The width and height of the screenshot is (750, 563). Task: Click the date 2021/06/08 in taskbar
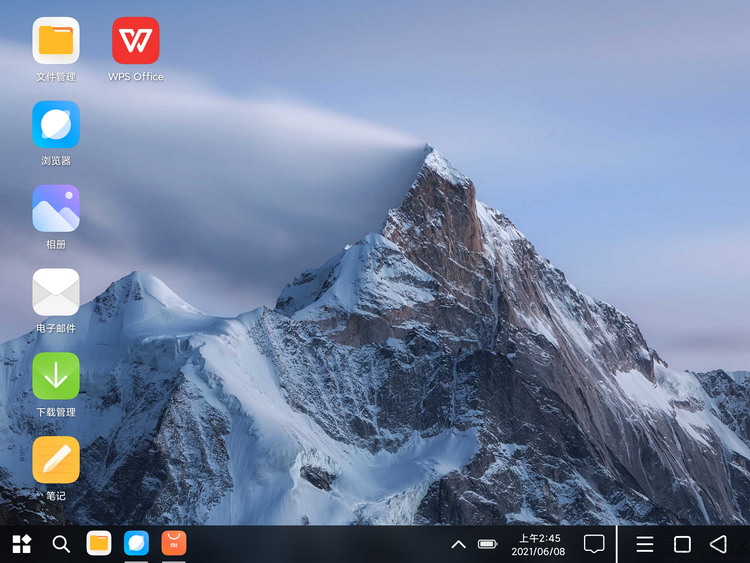click(538, 552)
